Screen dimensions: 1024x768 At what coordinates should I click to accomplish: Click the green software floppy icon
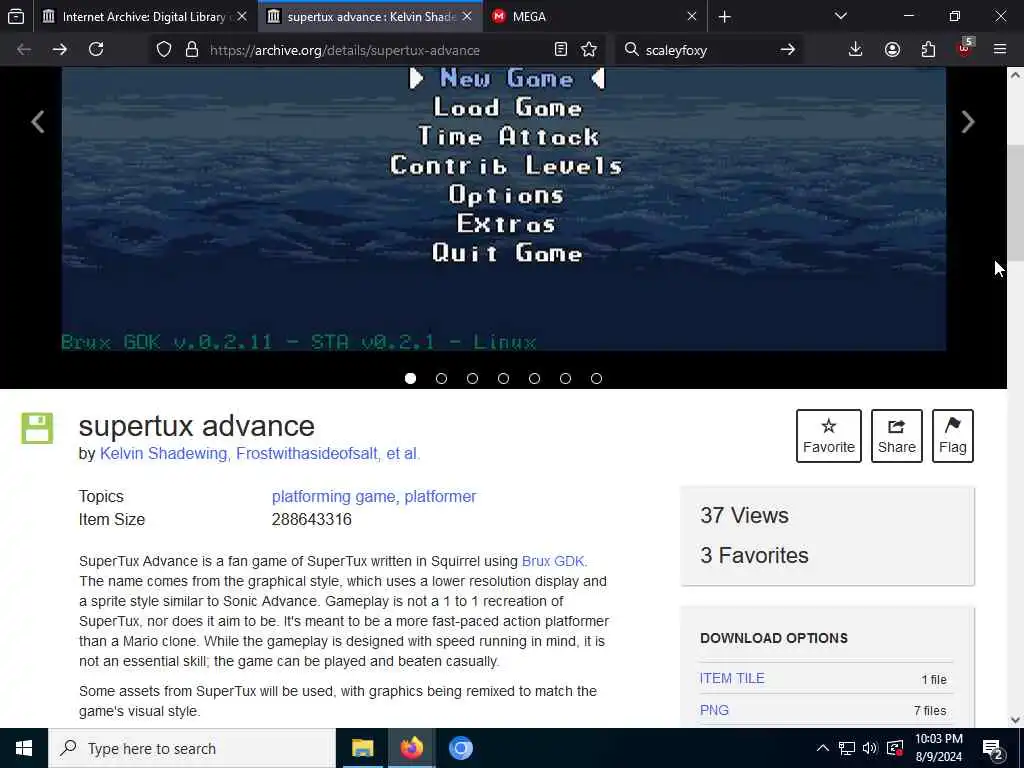[x=37, y=428]
